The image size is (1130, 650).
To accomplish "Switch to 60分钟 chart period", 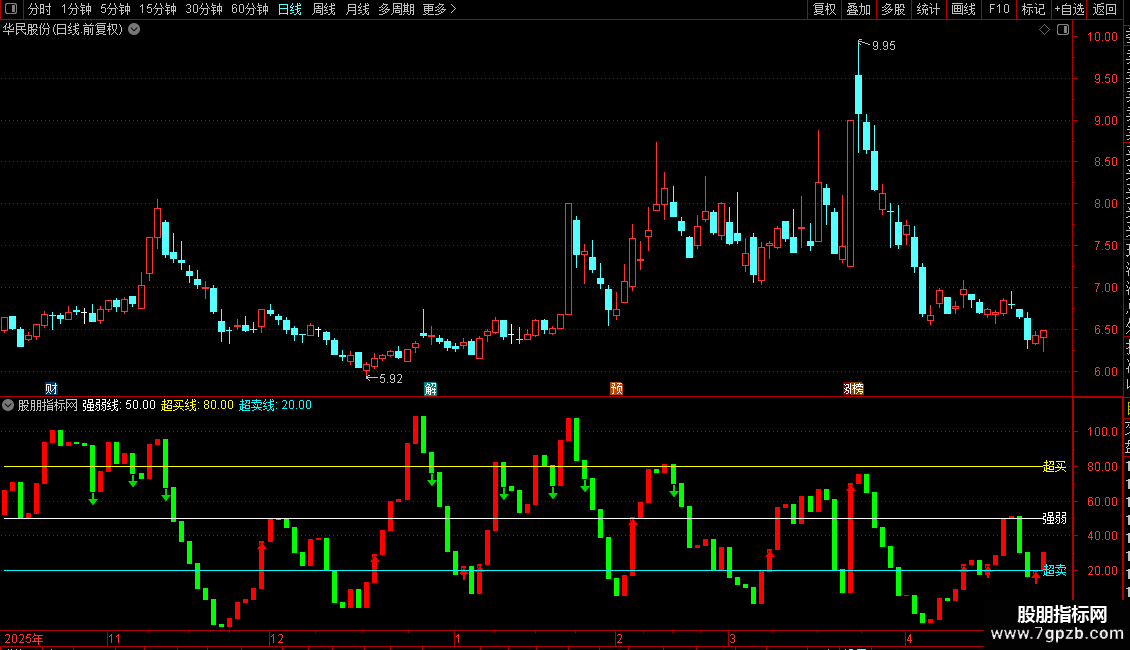I will tap(249, 9).
